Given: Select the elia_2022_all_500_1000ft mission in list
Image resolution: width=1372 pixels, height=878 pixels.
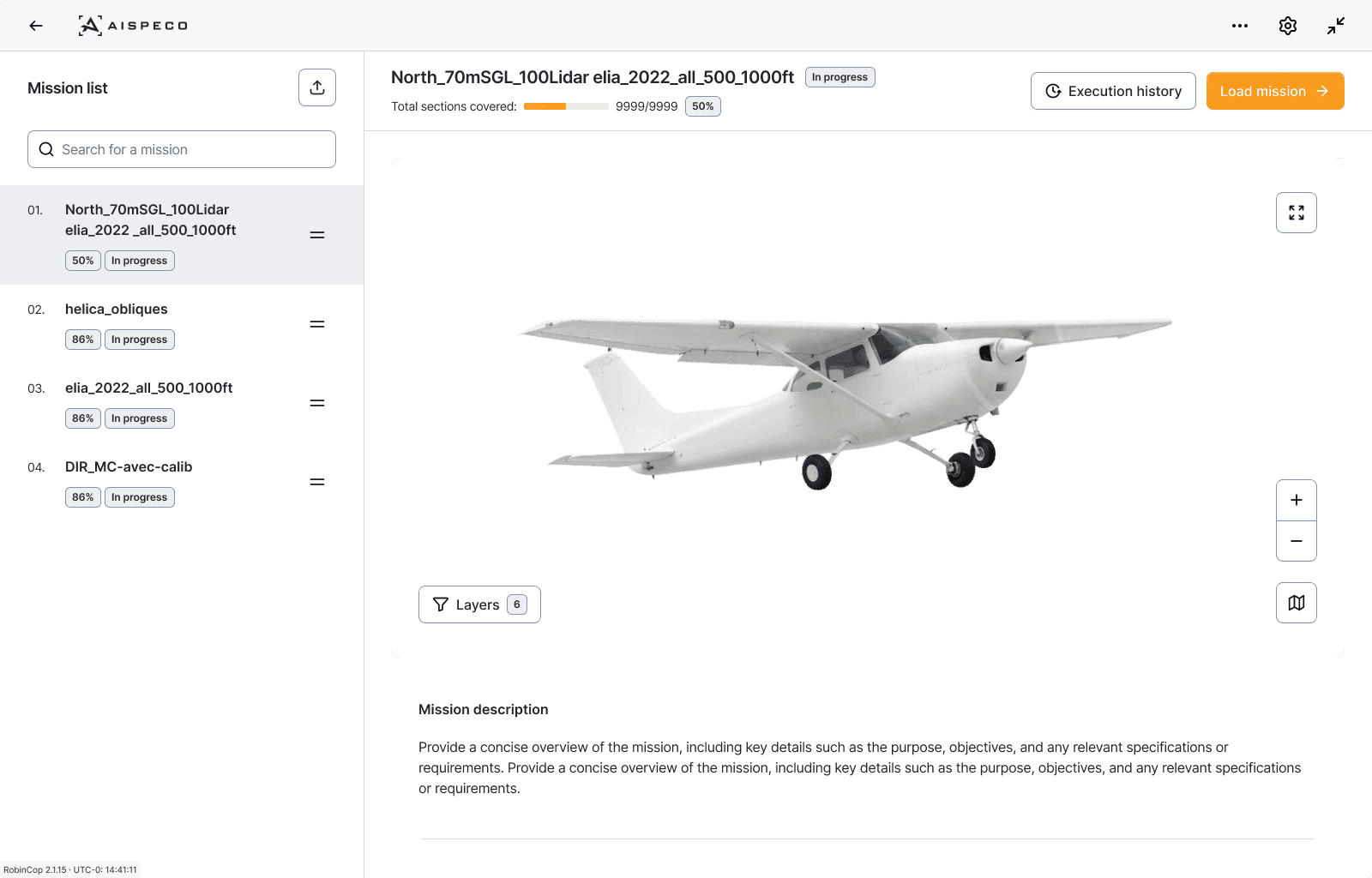Looking at the screenshot, I should pos(182,403).
